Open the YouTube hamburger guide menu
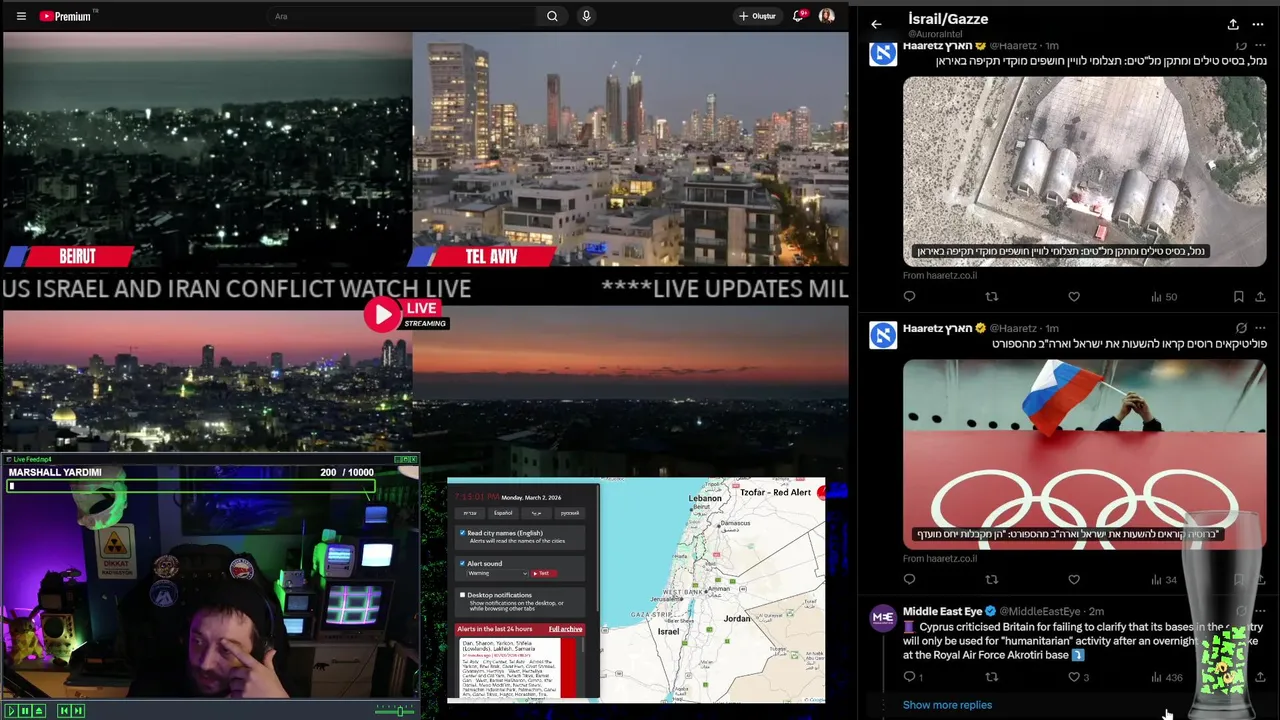Image resolution: width=1280 pixels, height=720 pixels. tap(21, 16)
